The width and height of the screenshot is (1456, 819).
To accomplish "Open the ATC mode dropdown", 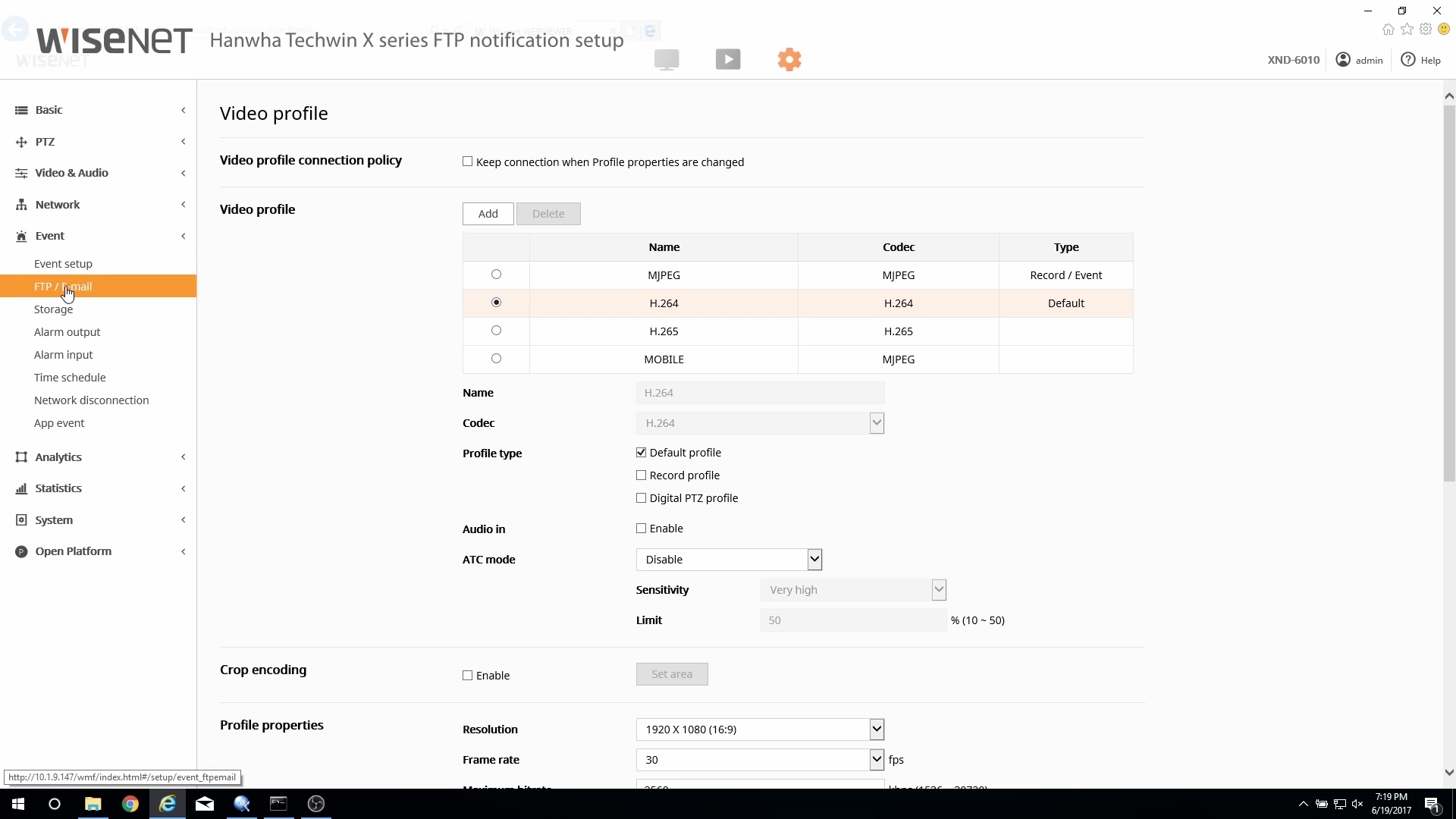I will click(729, 560).
